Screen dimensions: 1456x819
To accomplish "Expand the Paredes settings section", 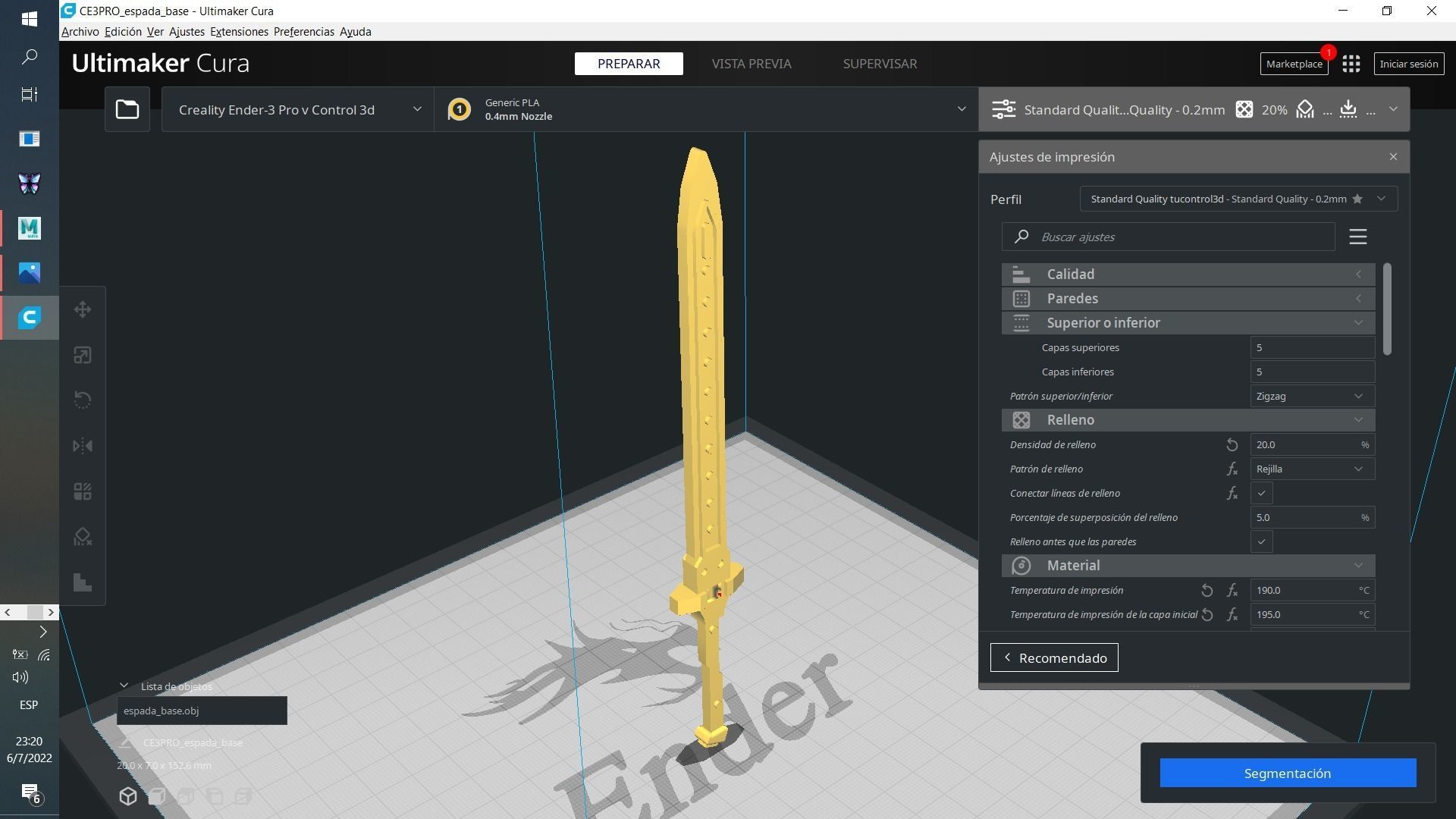I will [x=1188, y=299].
